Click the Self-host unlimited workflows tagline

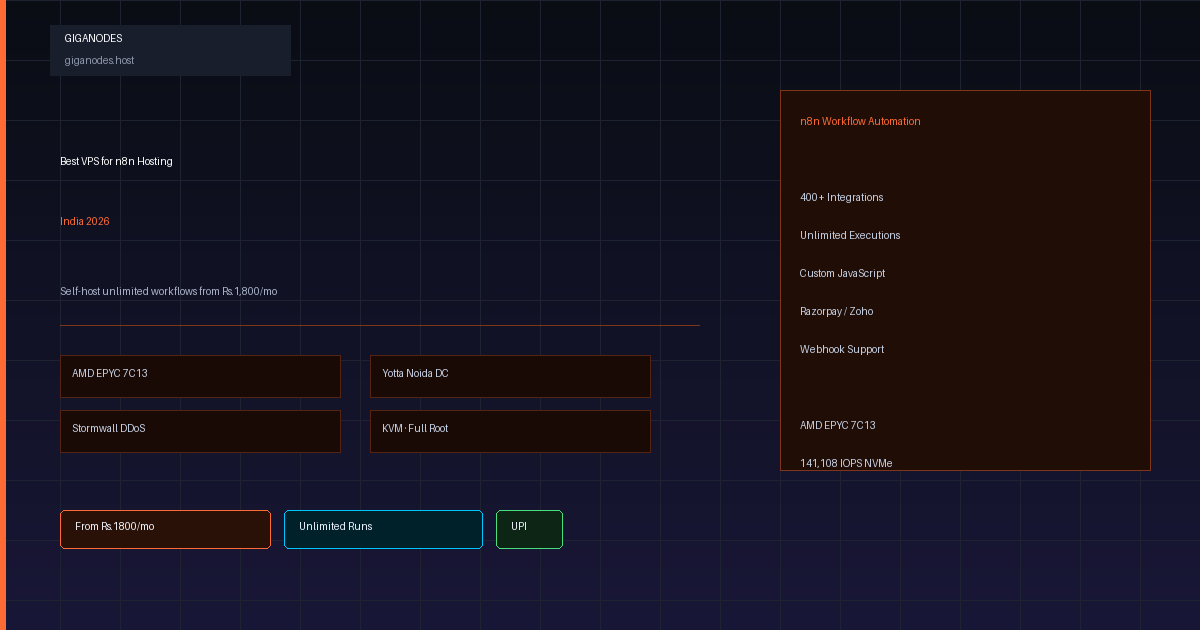(x=168, y=291)
